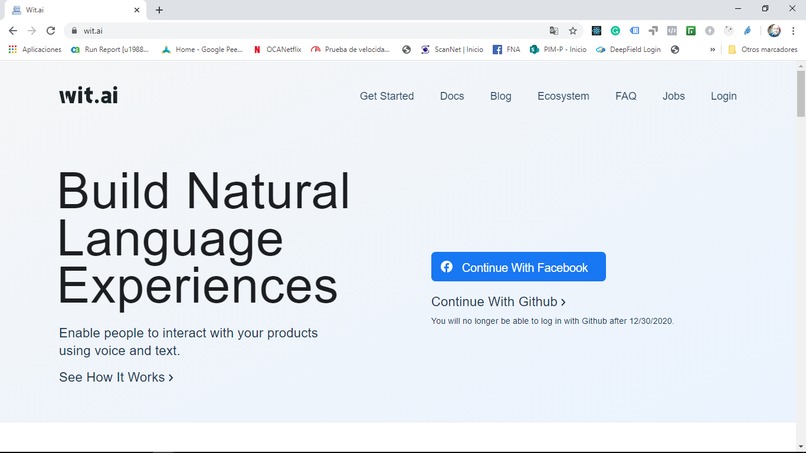The width and height of the screenshot is (806, 453).
Task: Open the Docs navigation link
Action: click(452, 96)
